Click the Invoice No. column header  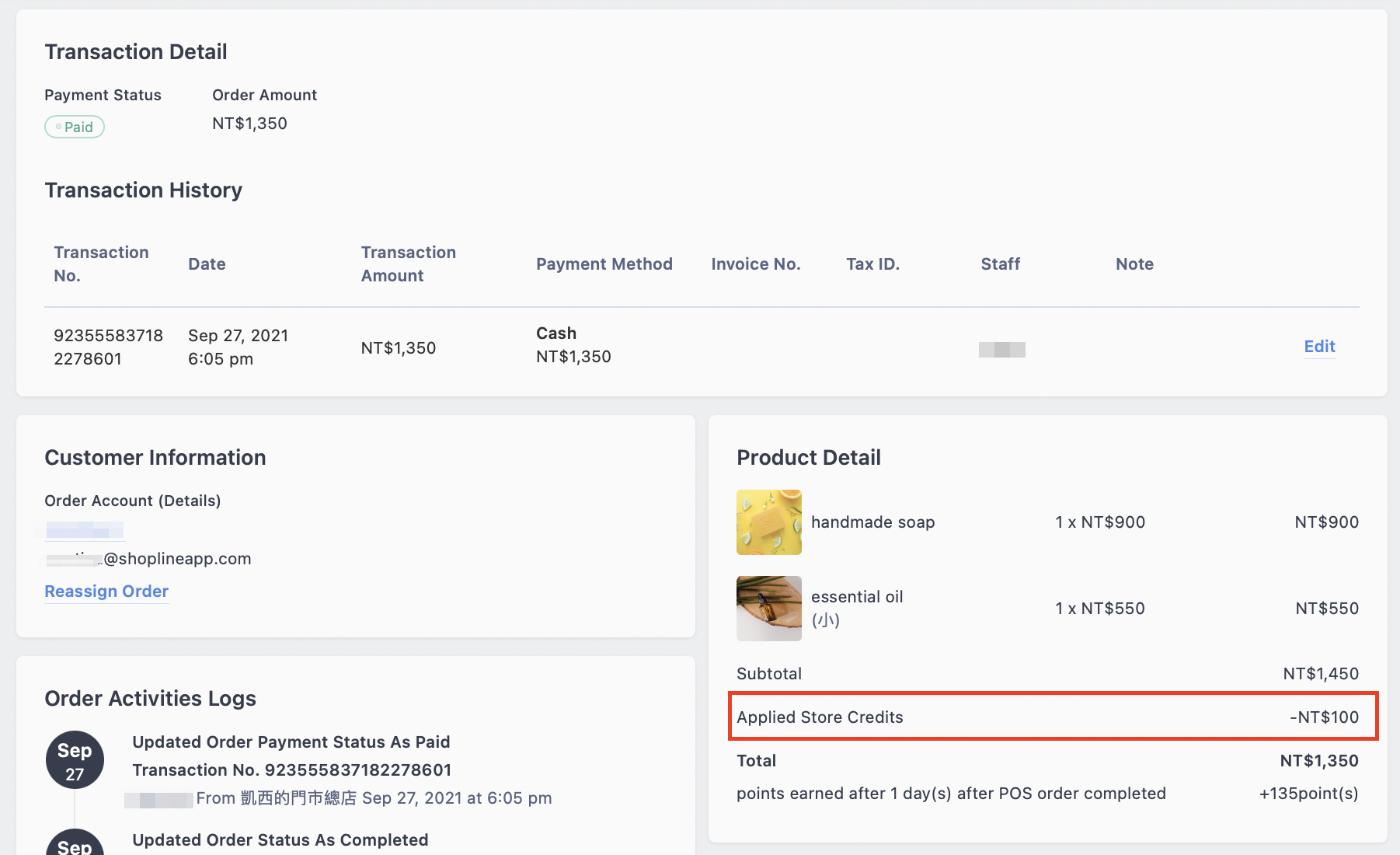pos(755,264)
